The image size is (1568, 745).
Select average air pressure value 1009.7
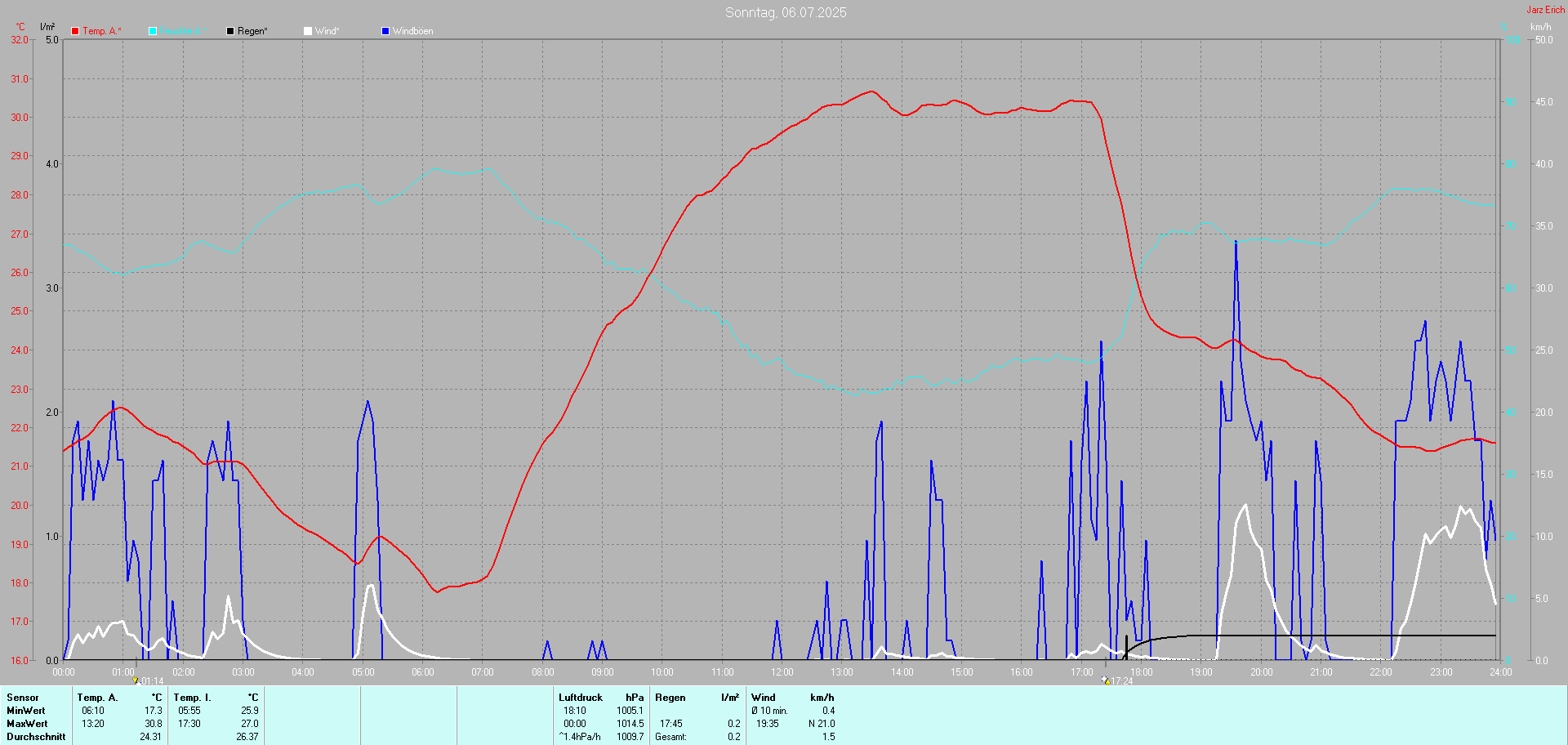pyautogui.click(x=630, y=737)
